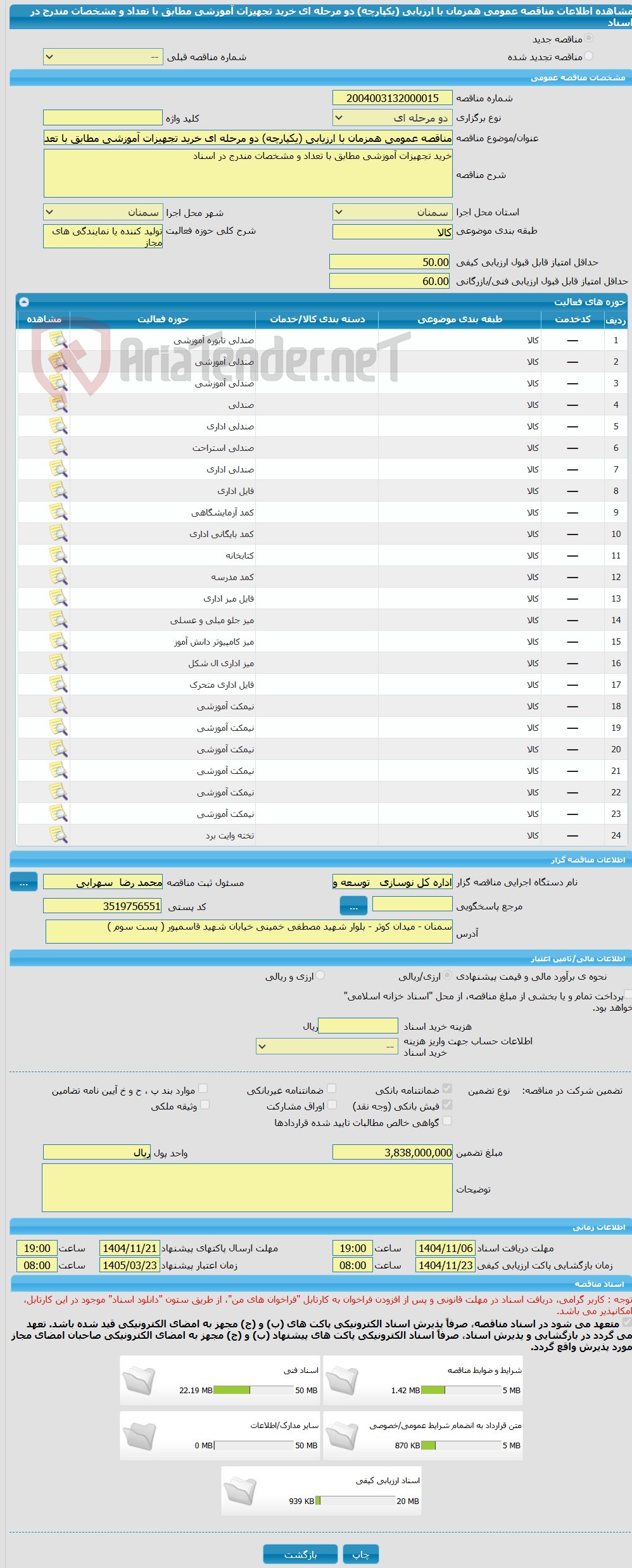
Task: Toggle موارد بند پ، ج و خ checkbox
Action: 203,1088
